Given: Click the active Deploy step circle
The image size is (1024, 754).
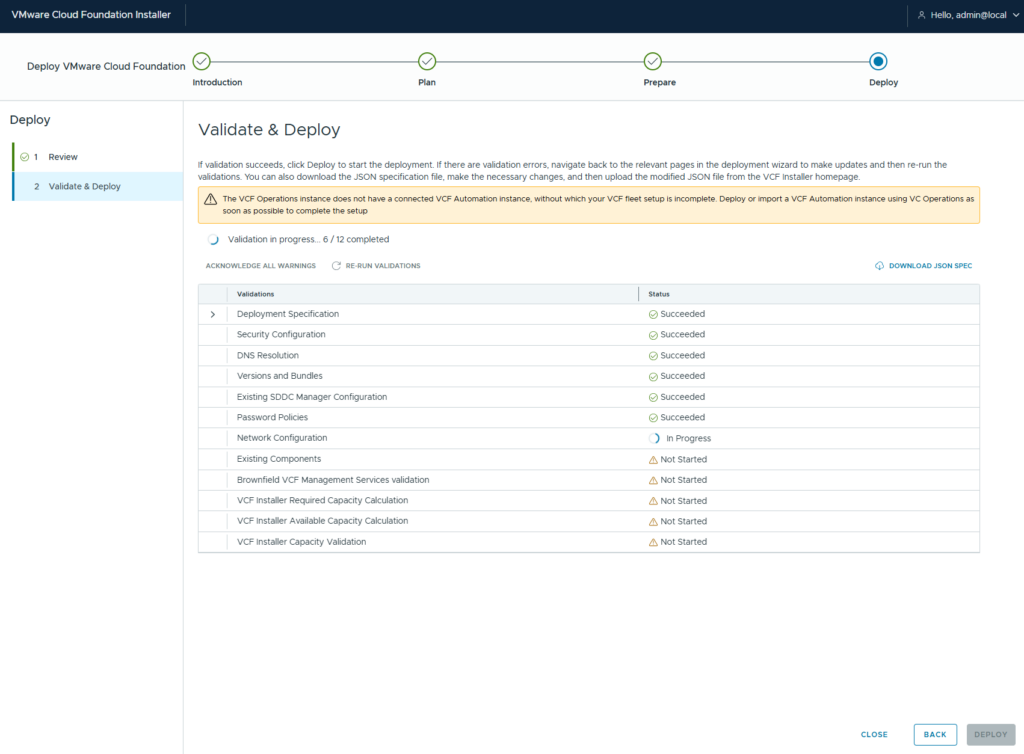Looking at the screenshot, I should pyautogui.click(x=878, y=61).
